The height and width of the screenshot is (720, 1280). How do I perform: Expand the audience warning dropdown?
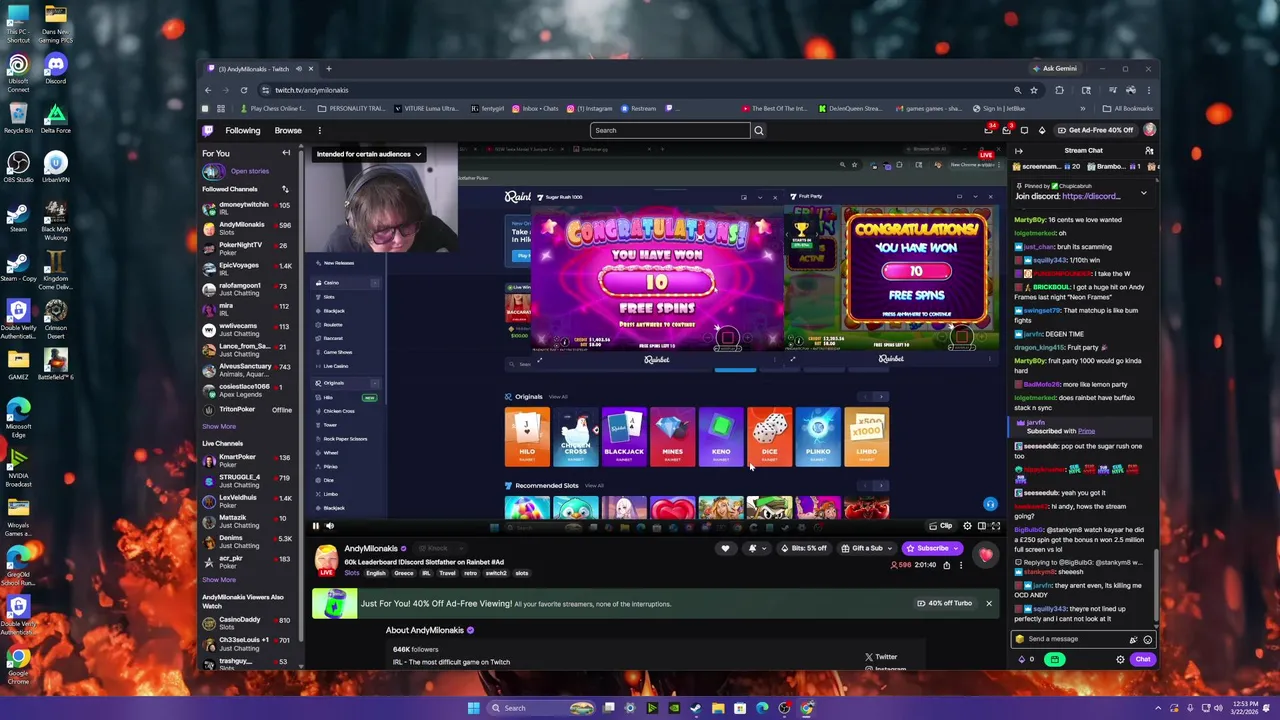[369, 154]
